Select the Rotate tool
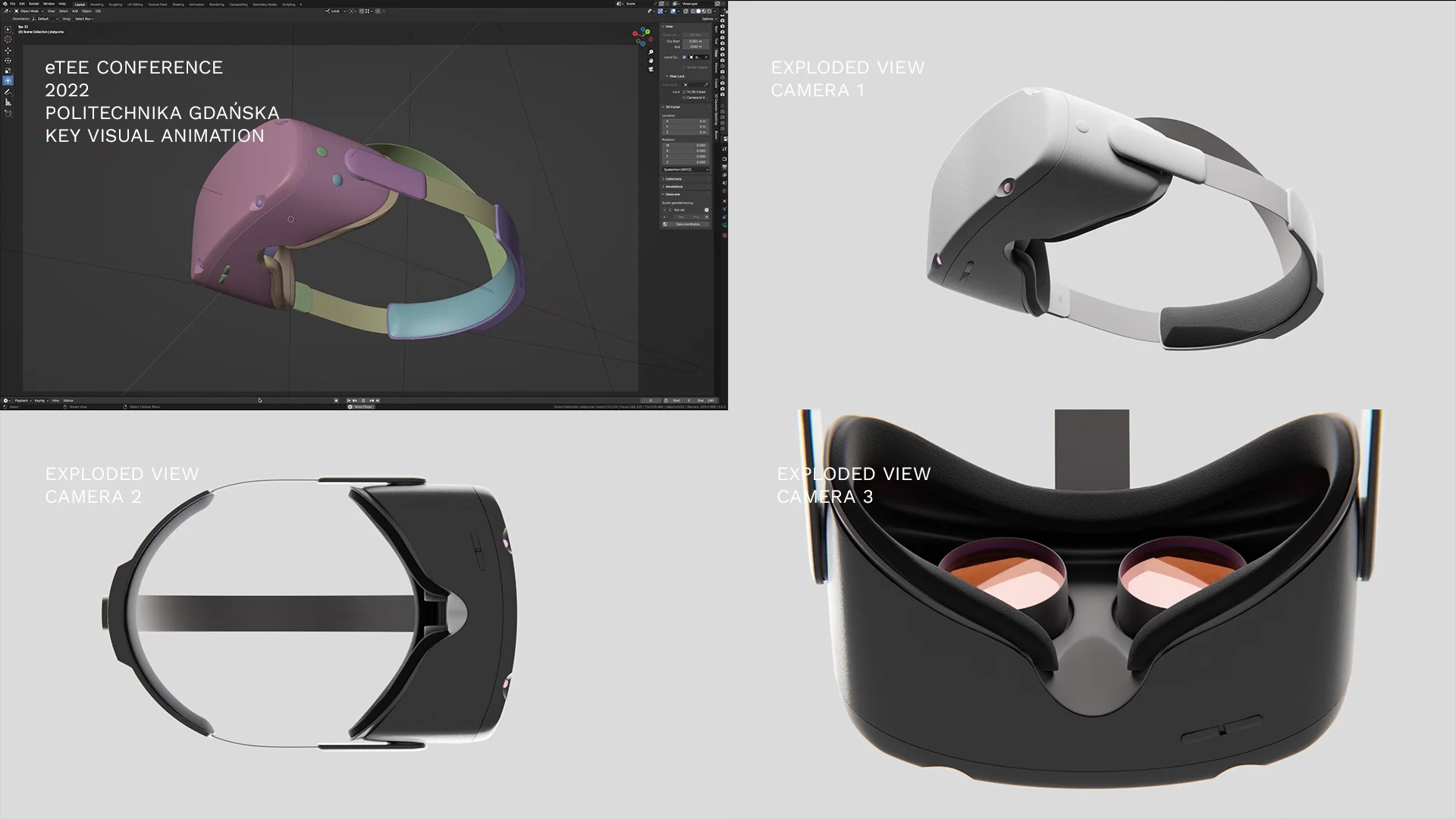This screenshot has height=819, width=1456. (8, 60)
